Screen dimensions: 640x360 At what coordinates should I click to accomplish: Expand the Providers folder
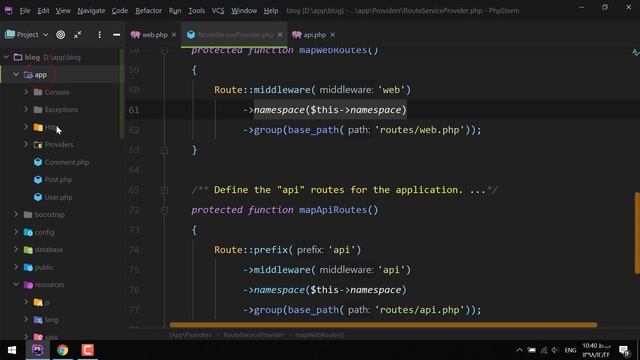click(26, 144)
